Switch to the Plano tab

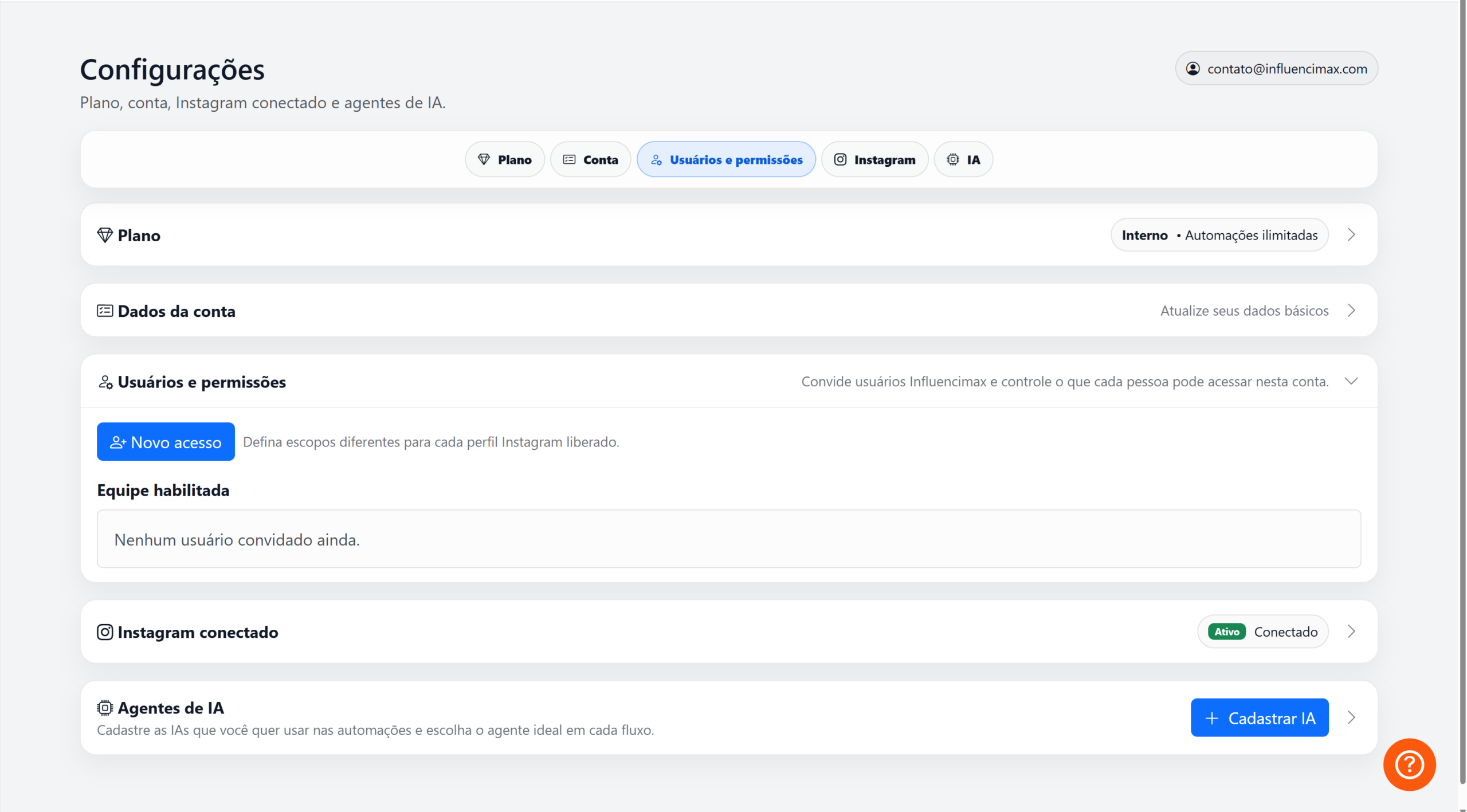pyautogui.click(x=505, y=159)
